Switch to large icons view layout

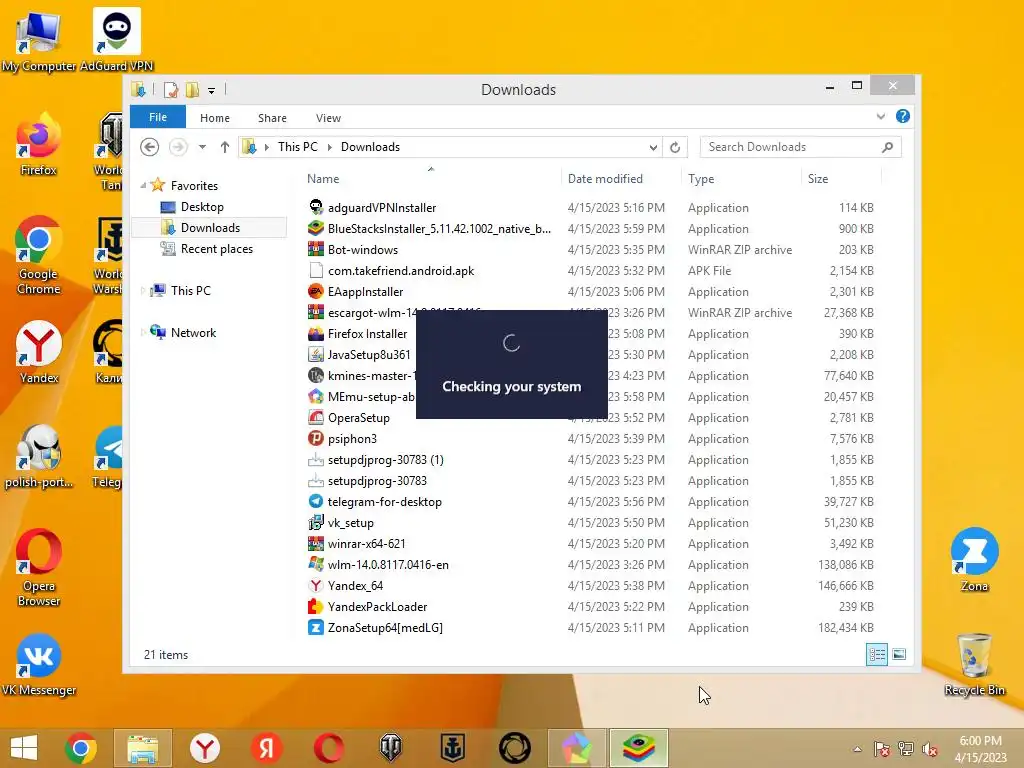tap(899, 654)
